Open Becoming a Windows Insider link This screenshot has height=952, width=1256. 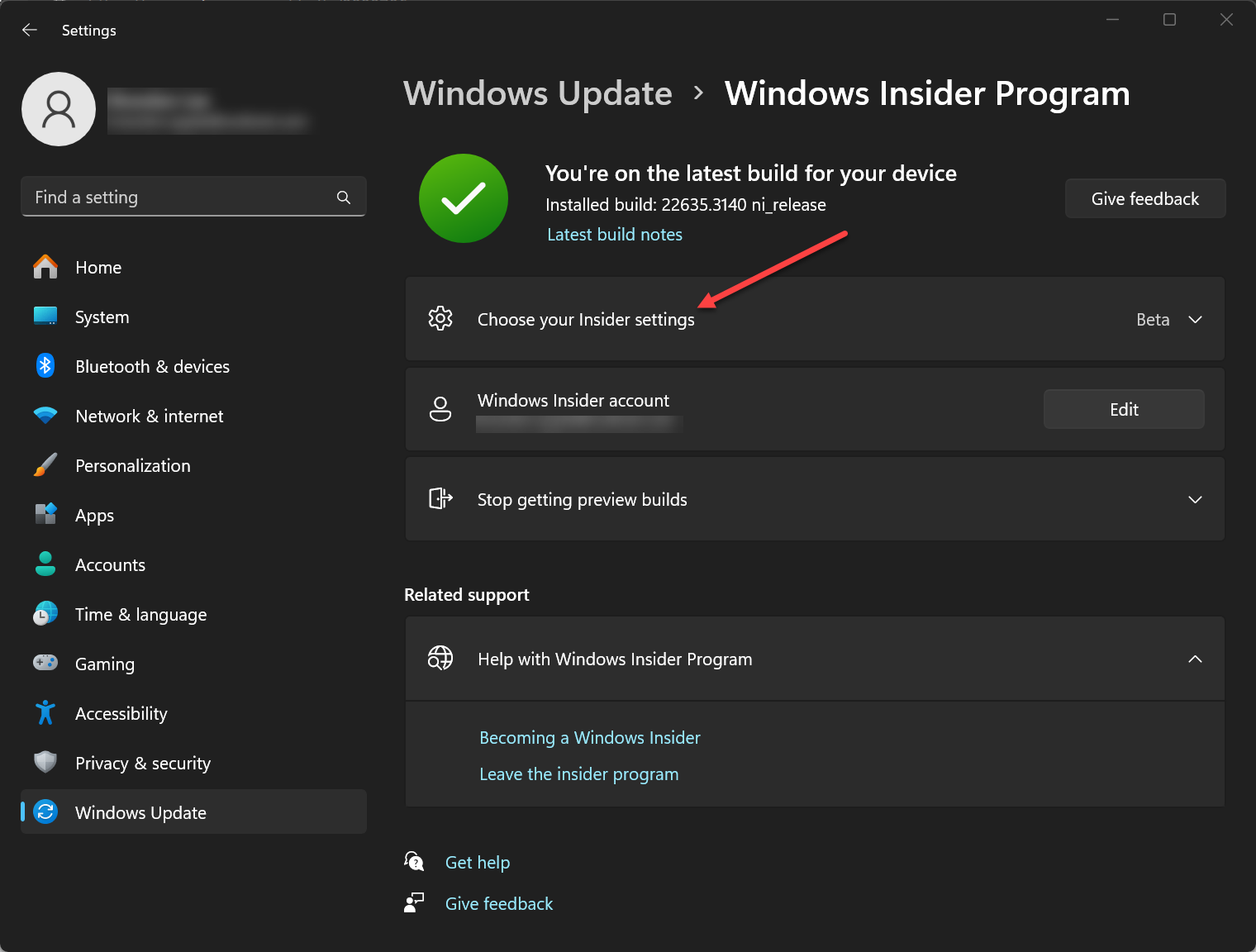point(590,737)
